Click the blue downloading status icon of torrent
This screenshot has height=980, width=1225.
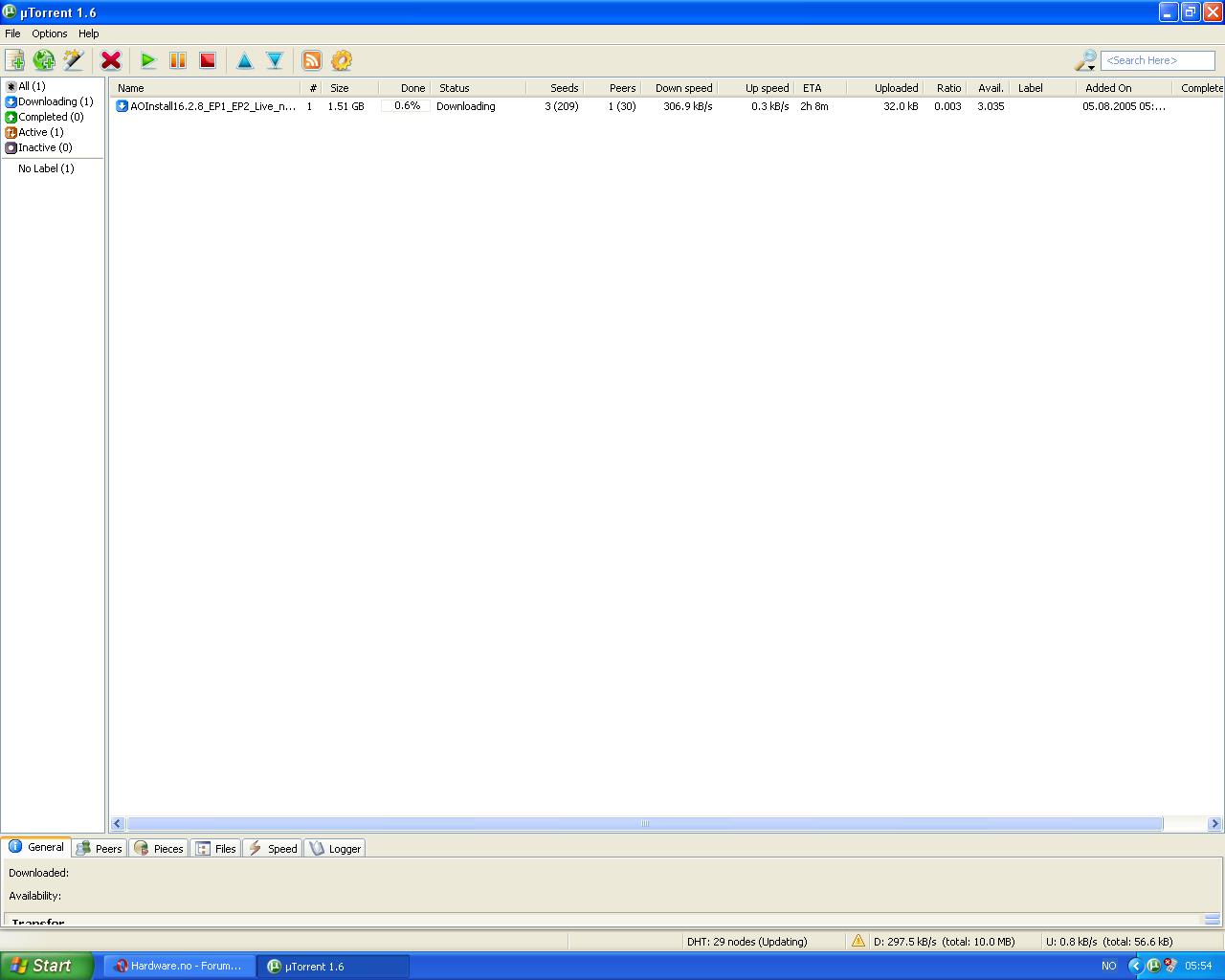point(122,106)
